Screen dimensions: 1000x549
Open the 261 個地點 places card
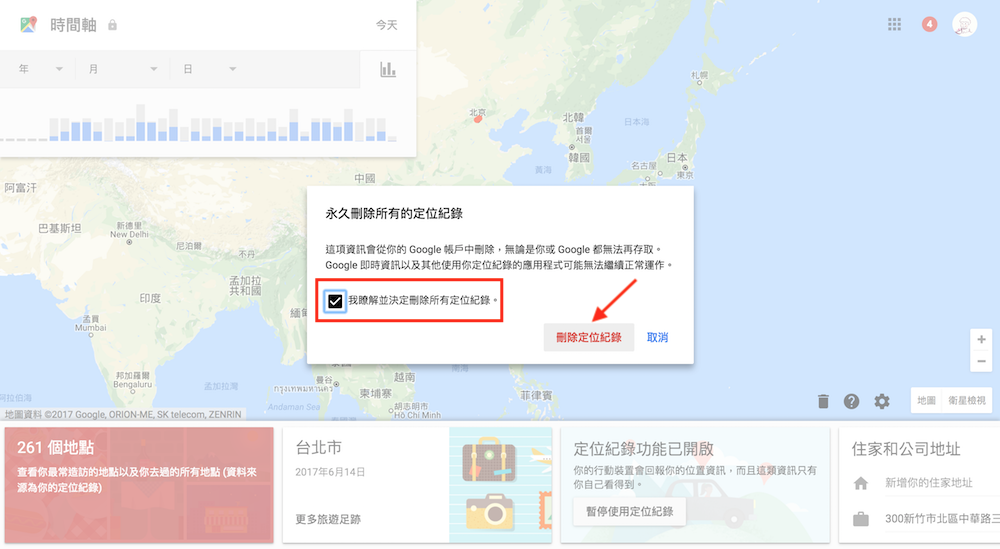point(139,485)
